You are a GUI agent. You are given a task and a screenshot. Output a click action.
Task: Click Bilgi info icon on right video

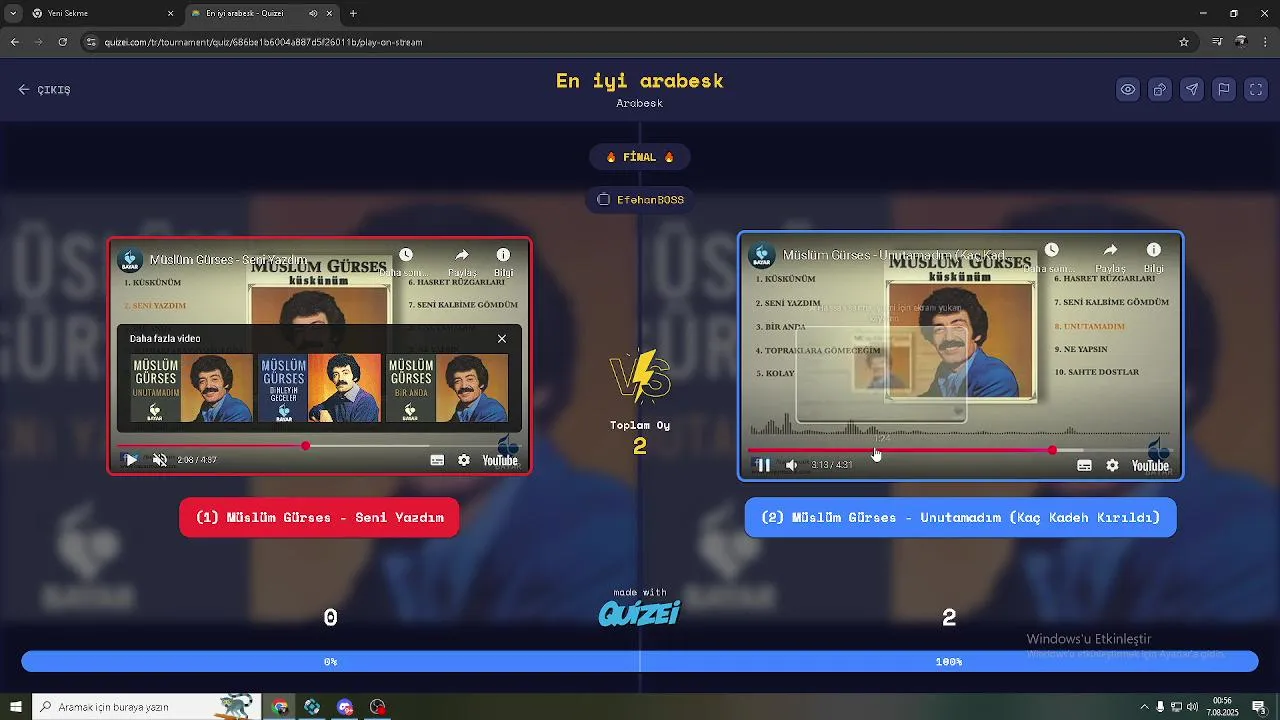coord(1153,250)
